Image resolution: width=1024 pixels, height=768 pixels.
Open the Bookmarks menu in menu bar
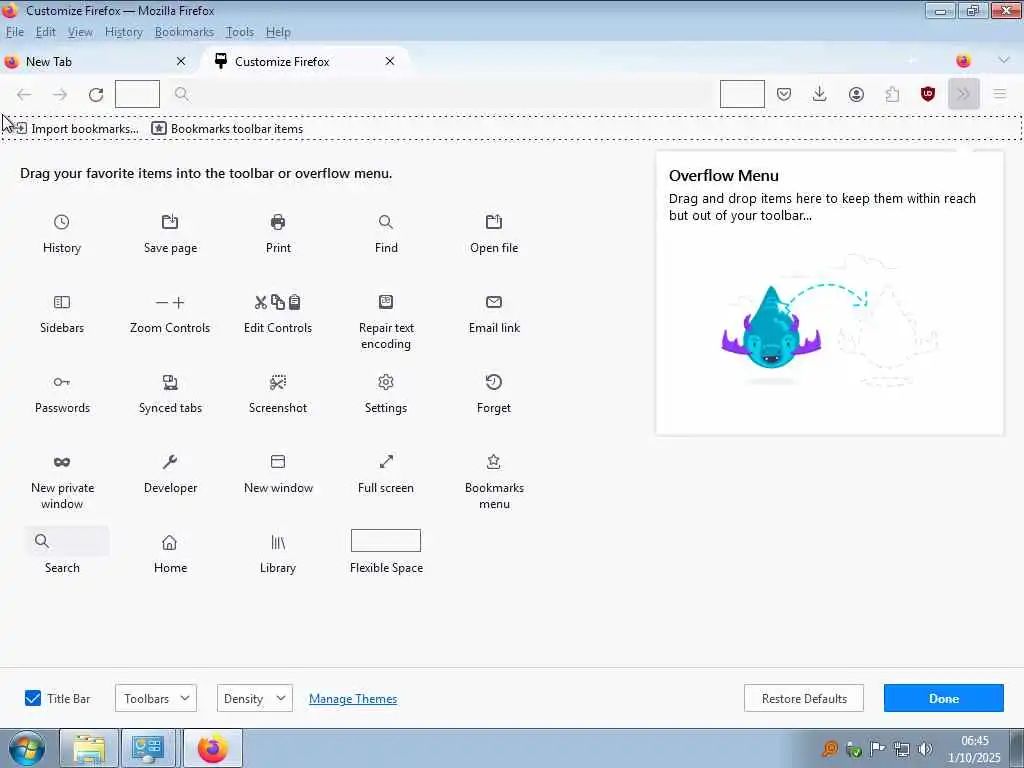[184, 32]
